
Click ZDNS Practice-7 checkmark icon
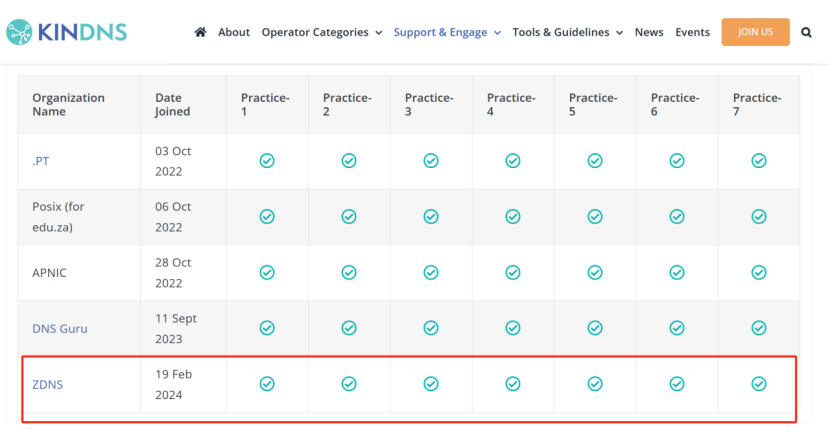coord(759,383)
